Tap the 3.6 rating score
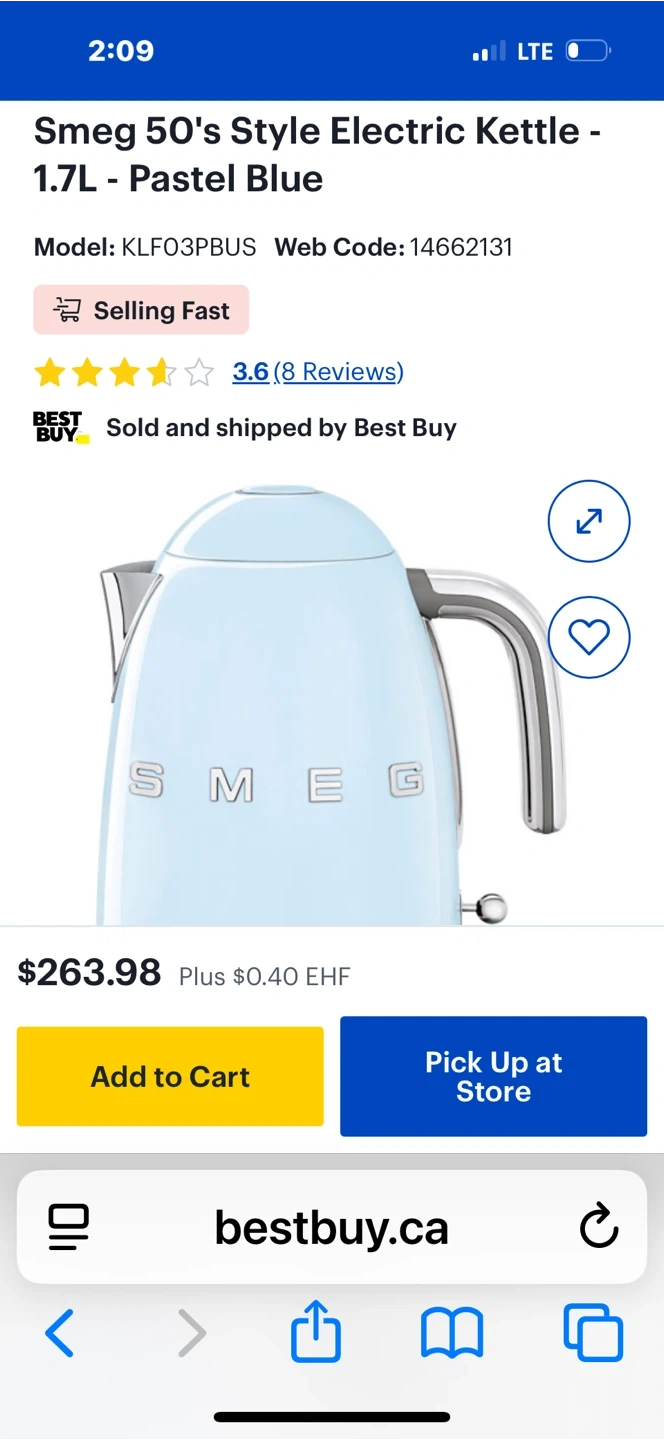This screenshot has height=1440, width=664. (250, 372)
